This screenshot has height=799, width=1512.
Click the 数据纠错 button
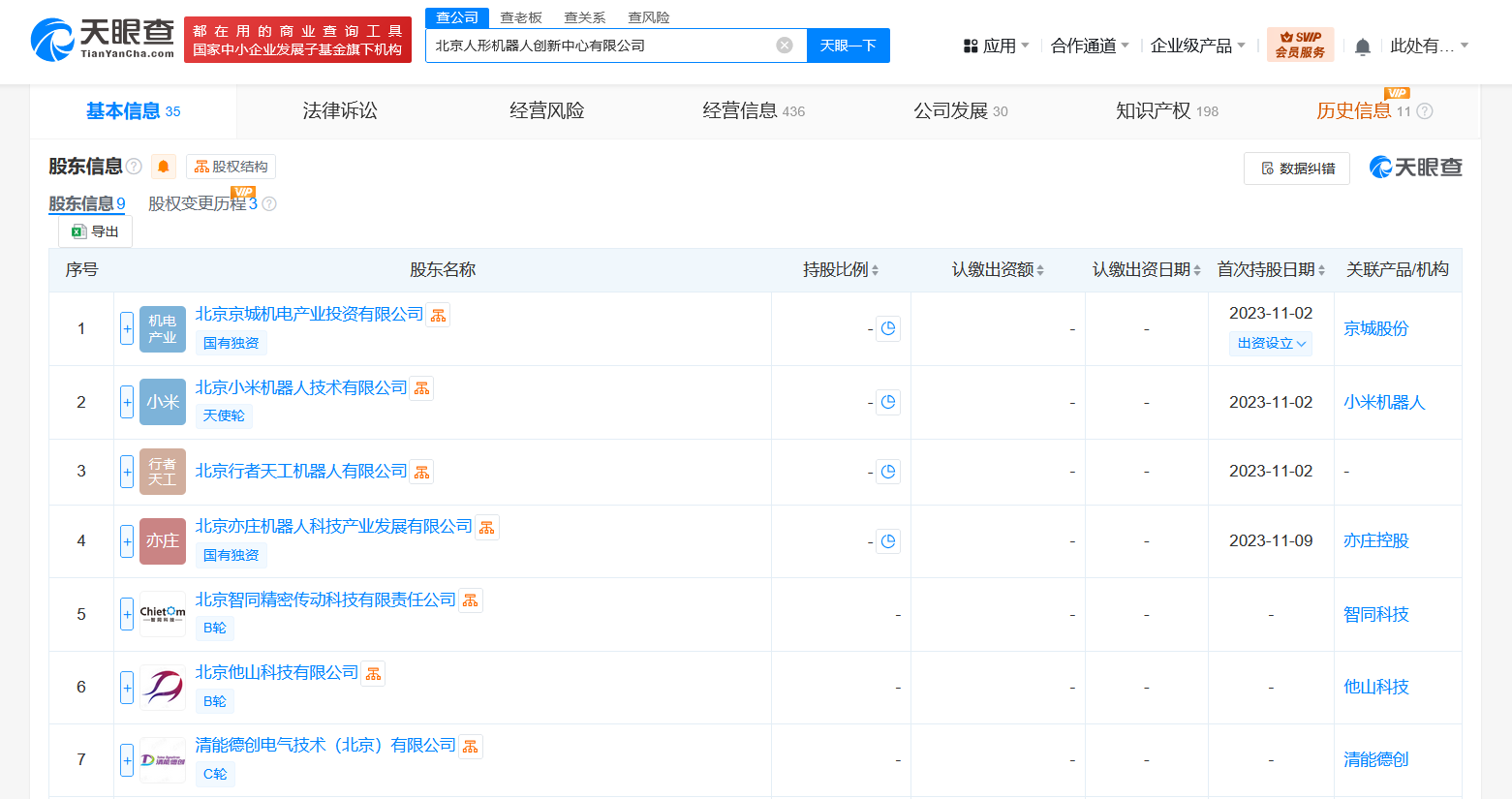[x=1297, y=169]
